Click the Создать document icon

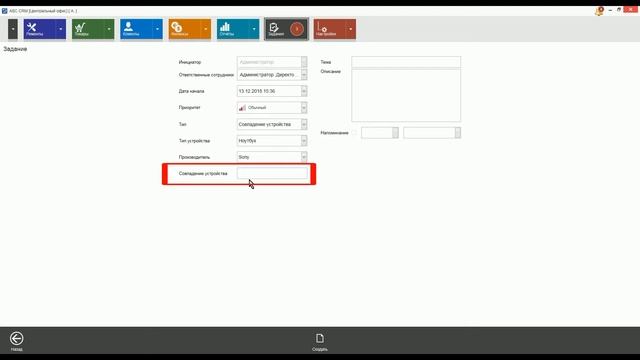click(x=320, y=338)
